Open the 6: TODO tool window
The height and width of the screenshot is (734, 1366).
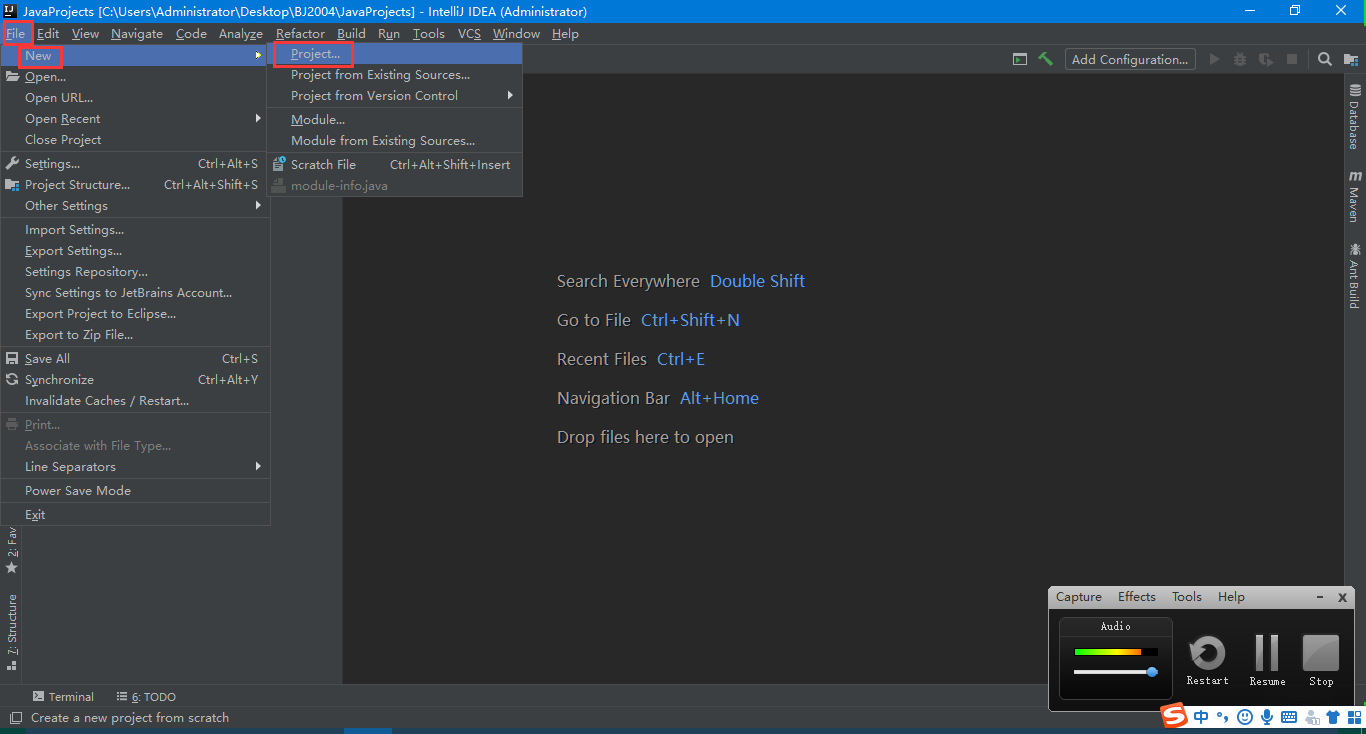click(x=146, y=696)
